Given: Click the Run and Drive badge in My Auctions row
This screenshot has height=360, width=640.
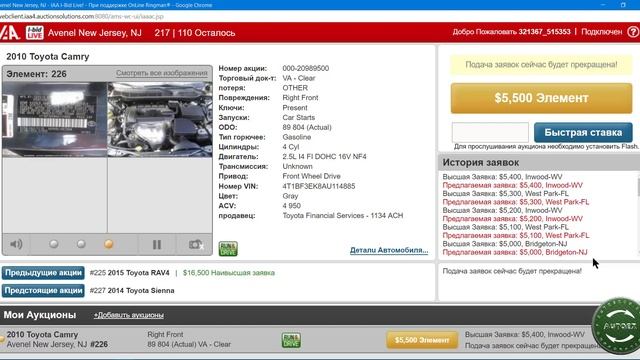Looking at the screenshot, I should click(x=291, y=340).
